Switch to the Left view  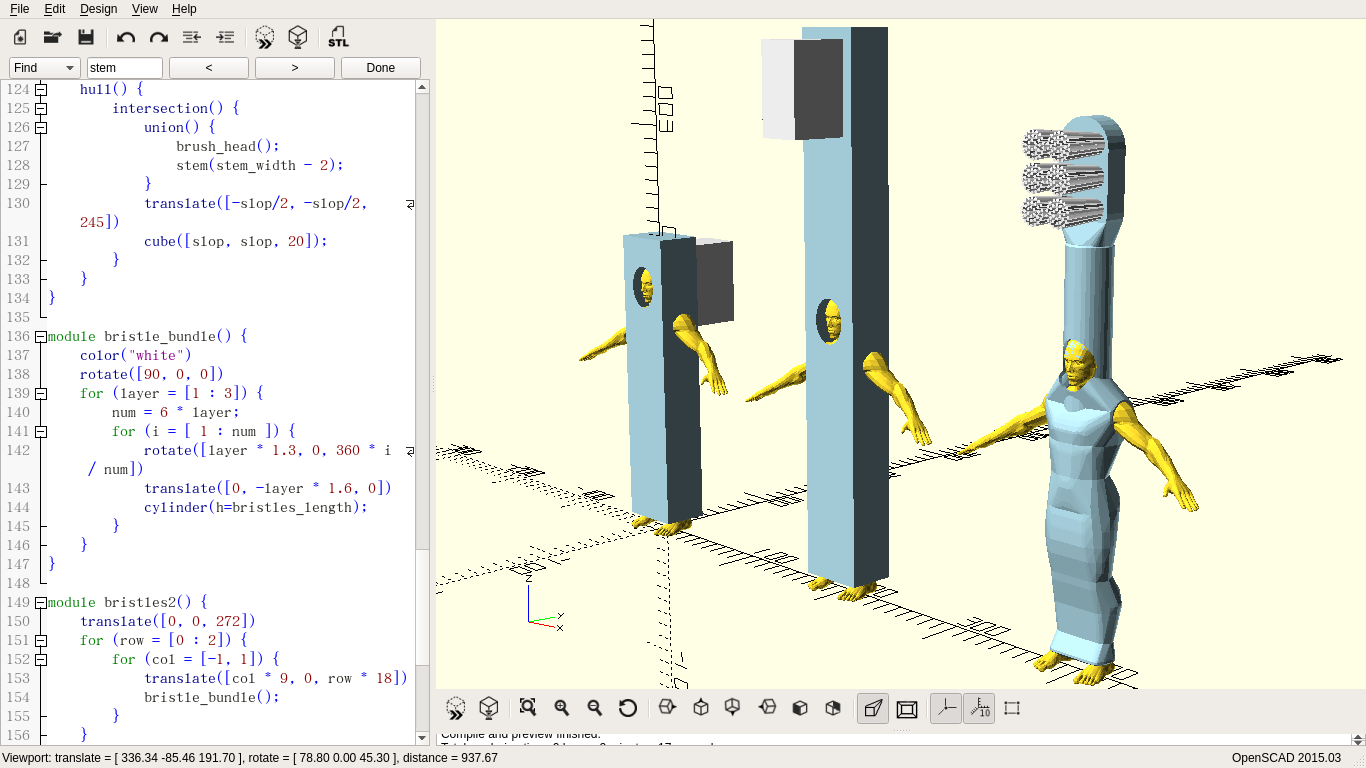[x=767, y=708]
